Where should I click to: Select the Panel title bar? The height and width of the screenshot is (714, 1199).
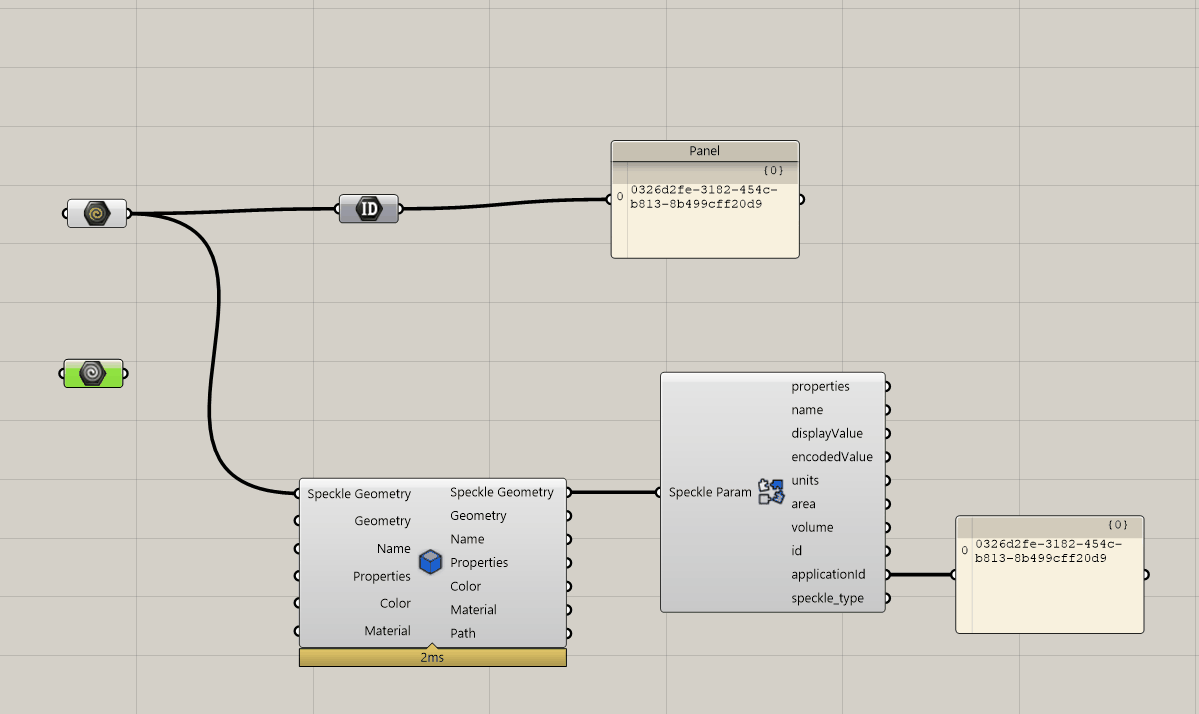[x=705, y=151]
